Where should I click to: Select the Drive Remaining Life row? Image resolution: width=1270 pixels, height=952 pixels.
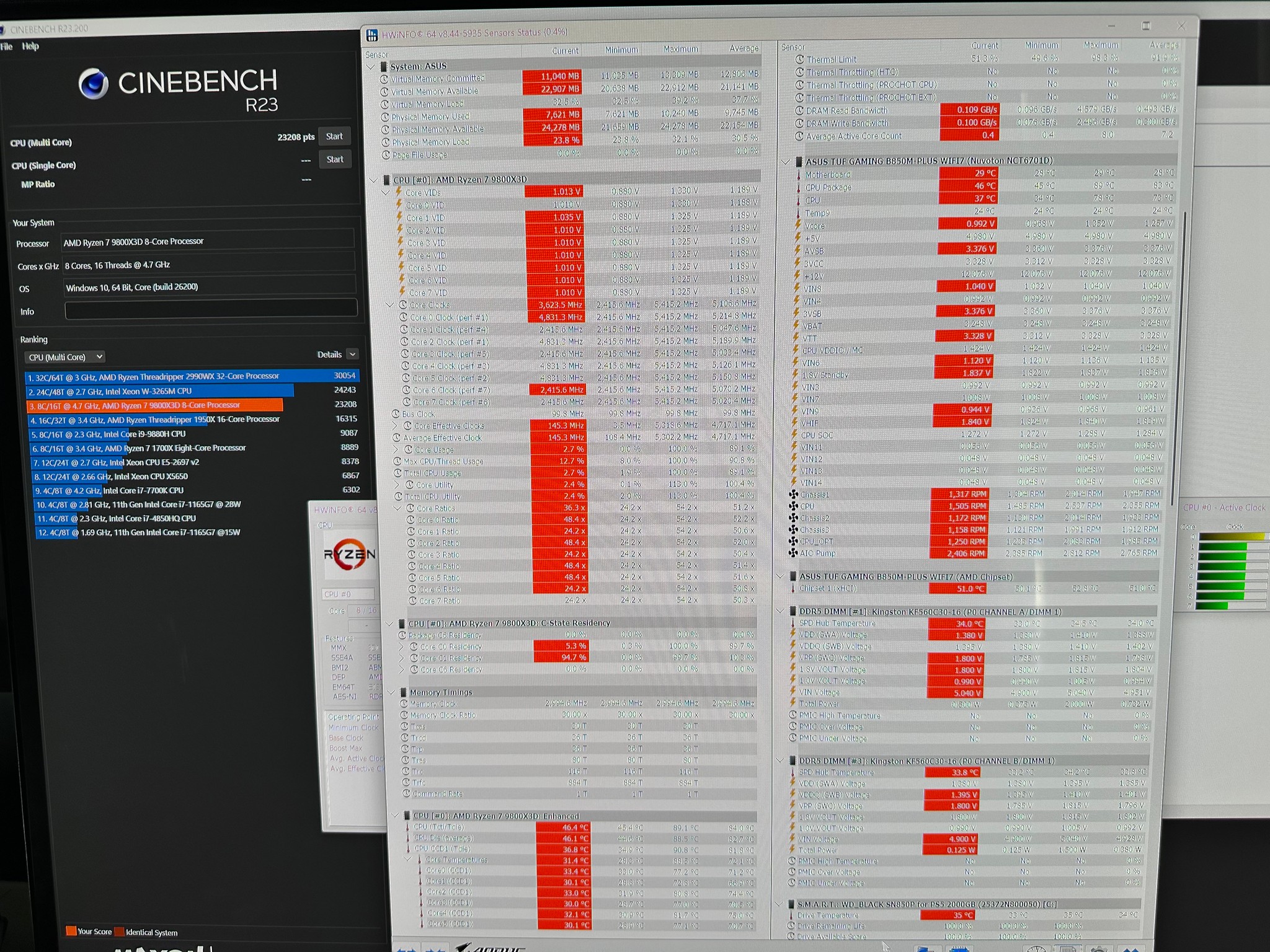point(964,926)
